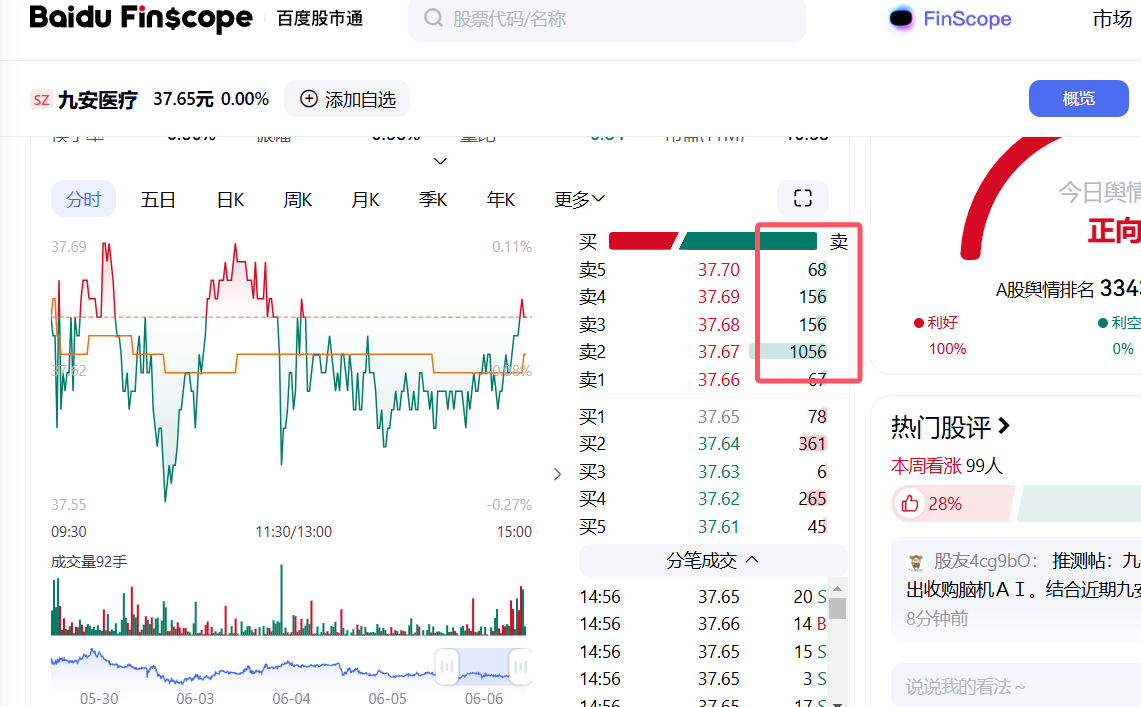This screenshot has height=707, width=1141.
Task: Click the buy/sell ratio bar
Action: (x=712, y=241)
